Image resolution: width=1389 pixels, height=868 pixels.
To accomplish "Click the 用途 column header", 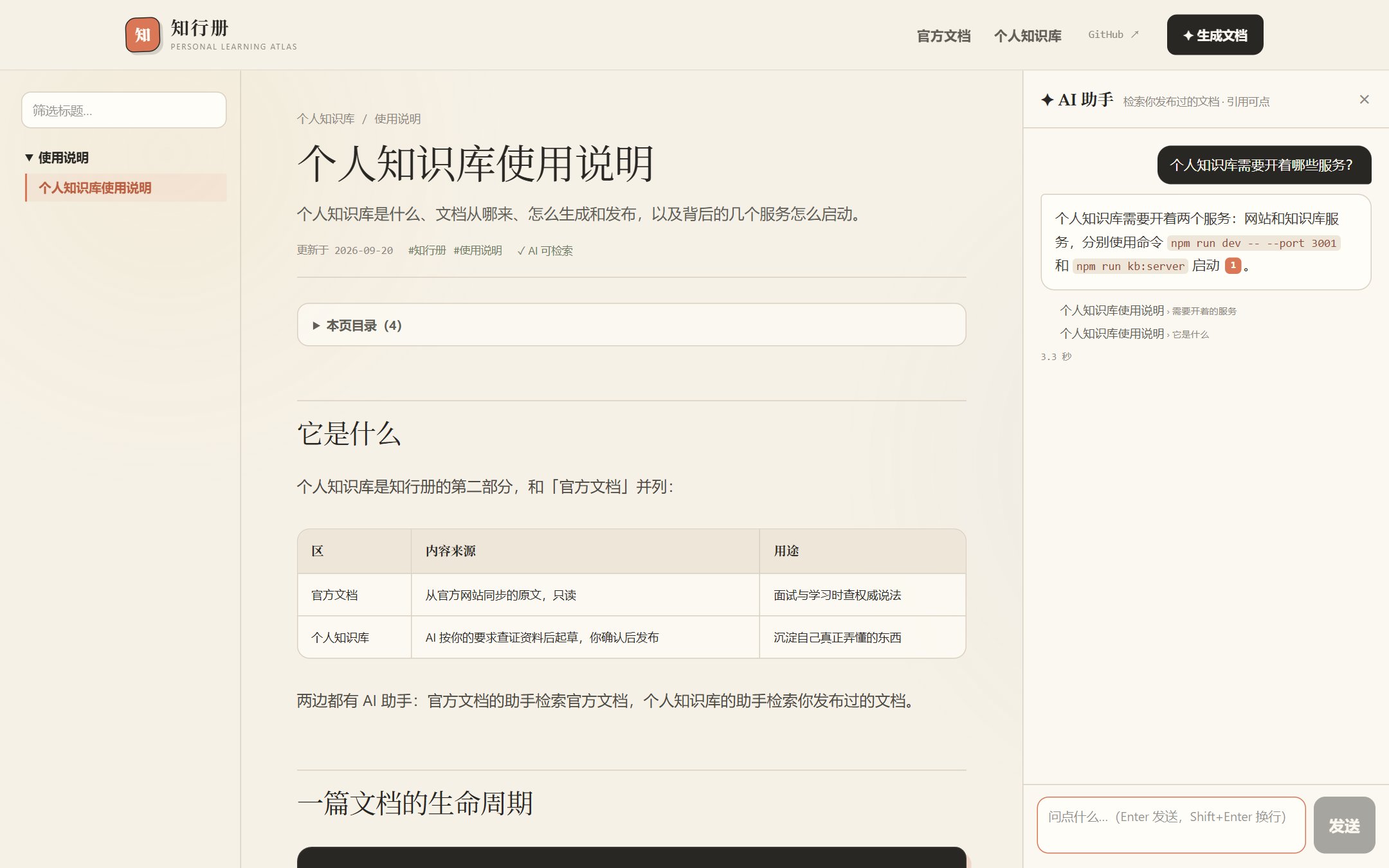I will coord(862,551).
